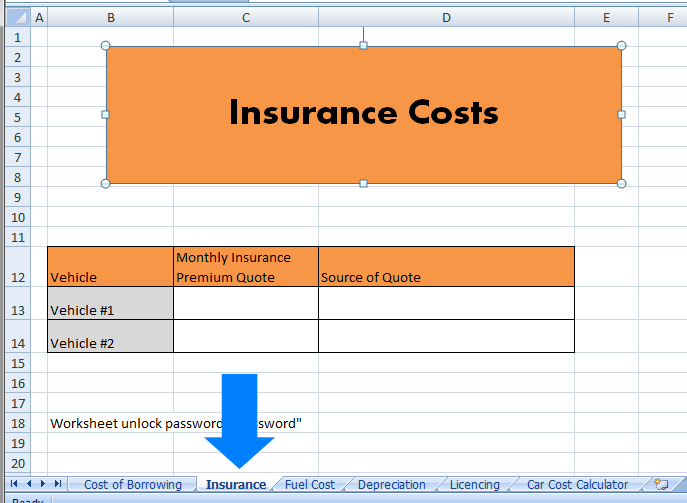Switch to the Licencing sheet tab
This screenshot has width=687, height=503.
tap(475, 485)
